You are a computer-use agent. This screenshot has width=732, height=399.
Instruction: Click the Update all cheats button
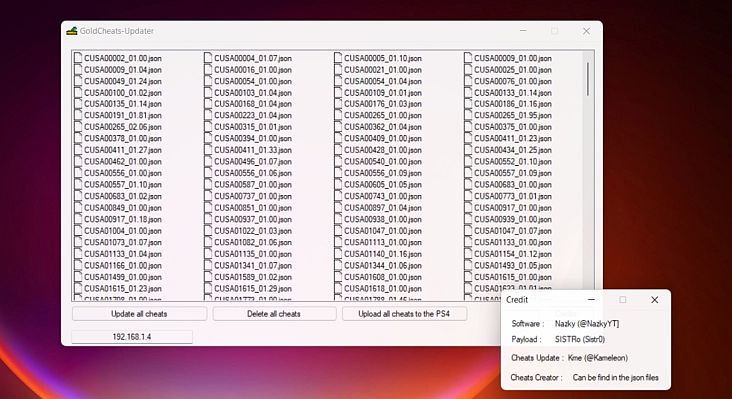pyautogui.click(x=139, y=314)
